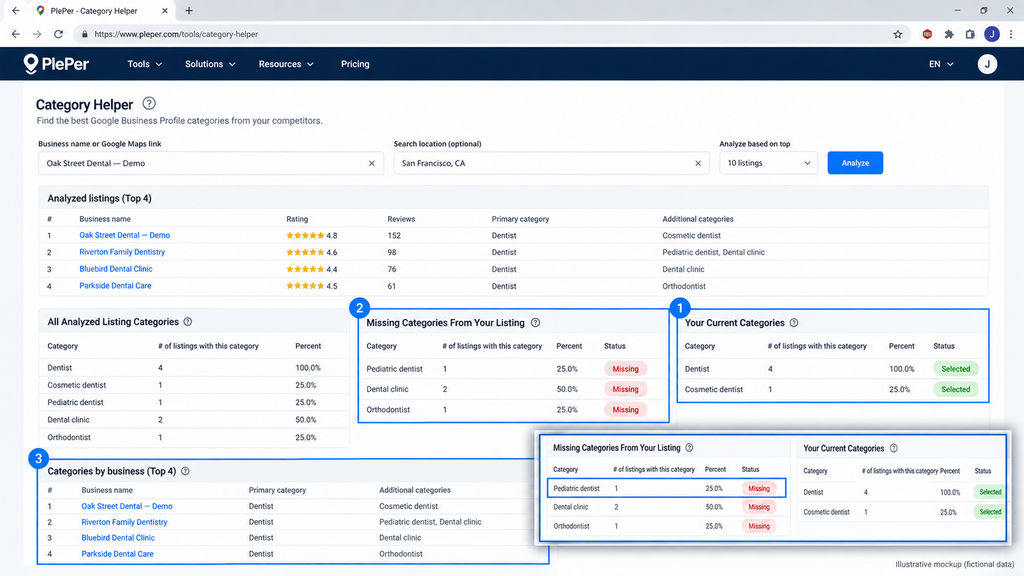Reload the page
The width and height of the screenshot is (1024, 576).
(x=58, y=34)
